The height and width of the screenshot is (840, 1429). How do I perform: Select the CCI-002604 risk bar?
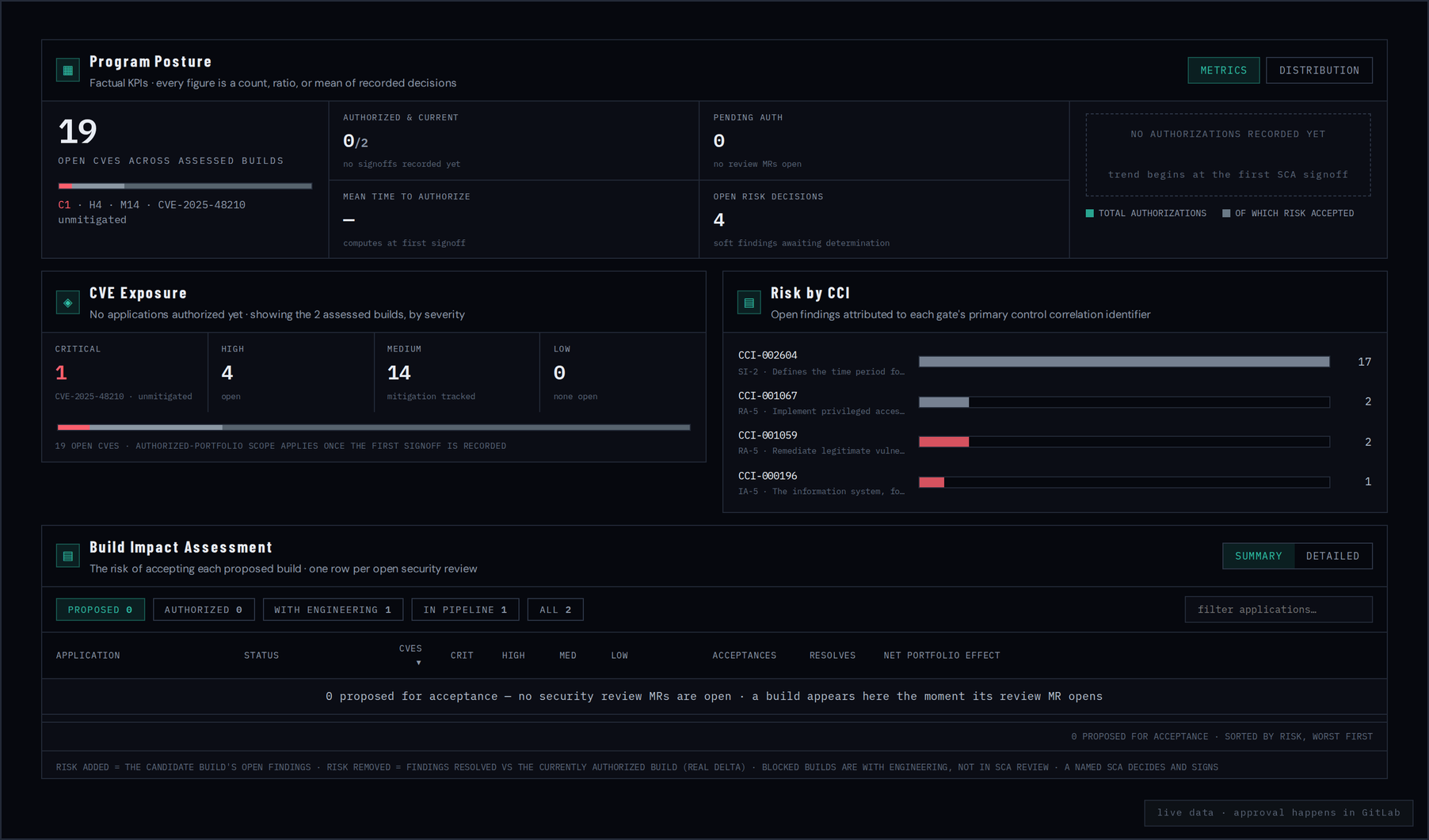1124,362
